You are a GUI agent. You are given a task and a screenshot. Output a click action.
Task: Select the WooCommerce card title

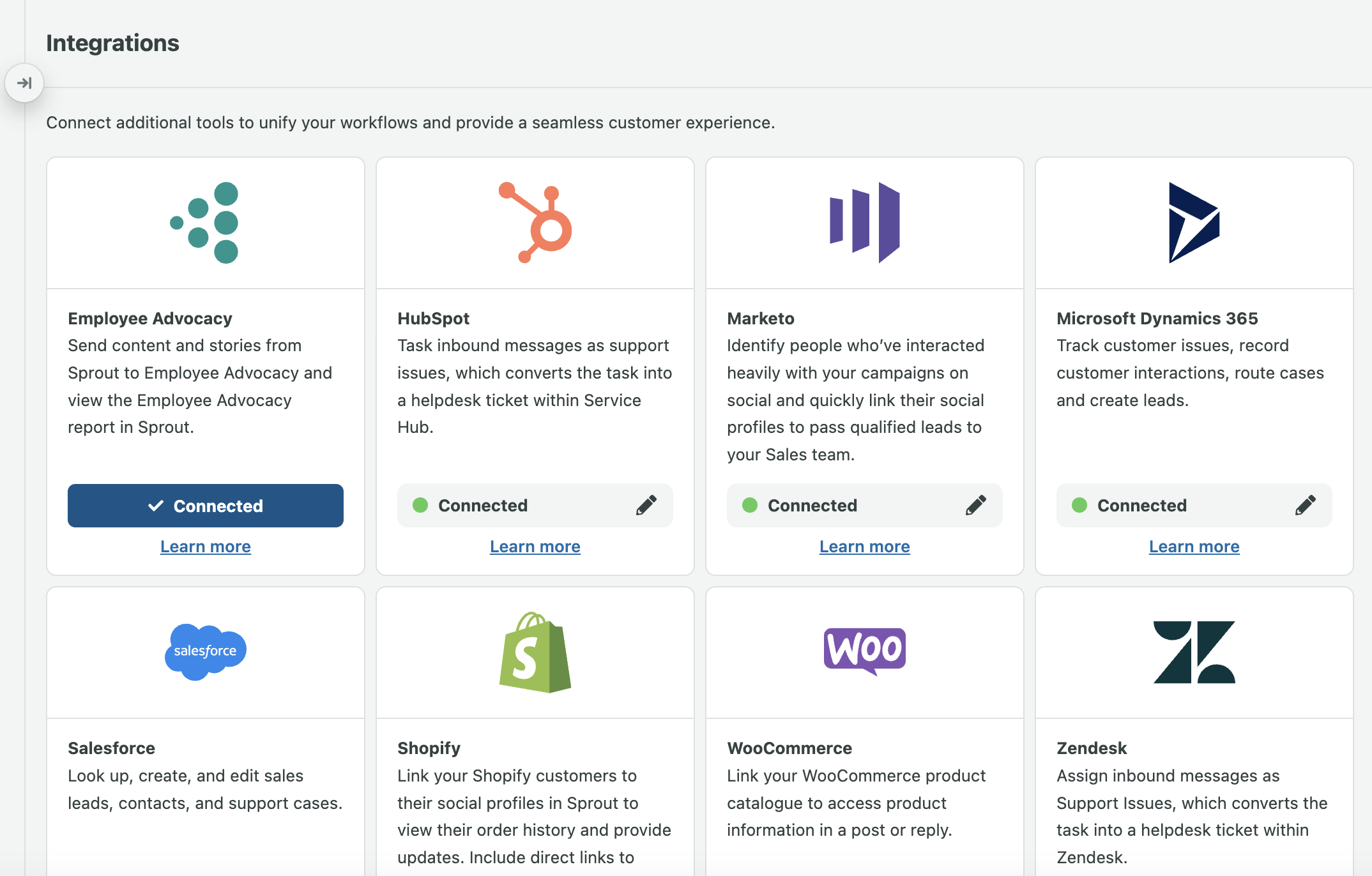(789, 748)
